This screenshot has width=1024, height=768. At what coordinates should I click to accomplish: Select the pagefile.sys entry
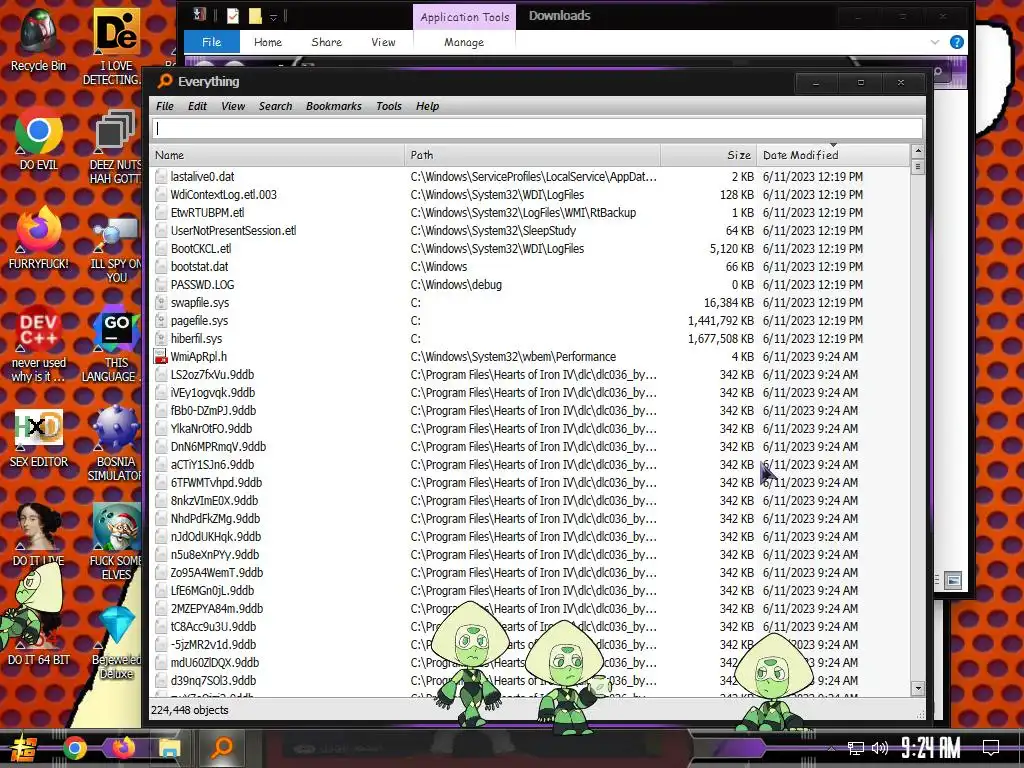click(530, 321)
